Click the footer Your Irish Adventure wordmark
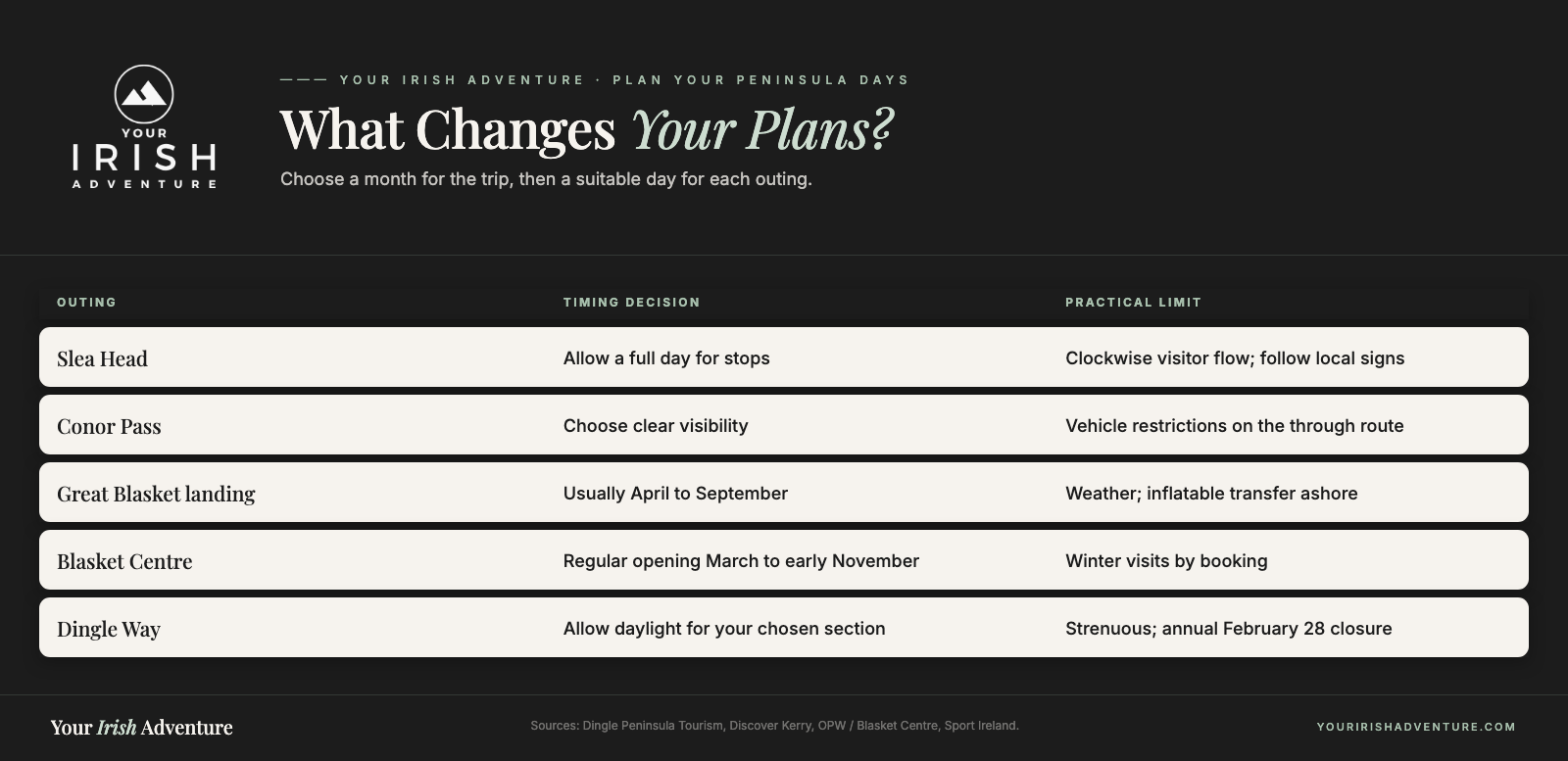Image resolution: width=1568 pixels, height=761 pixels. coord(142,727)
